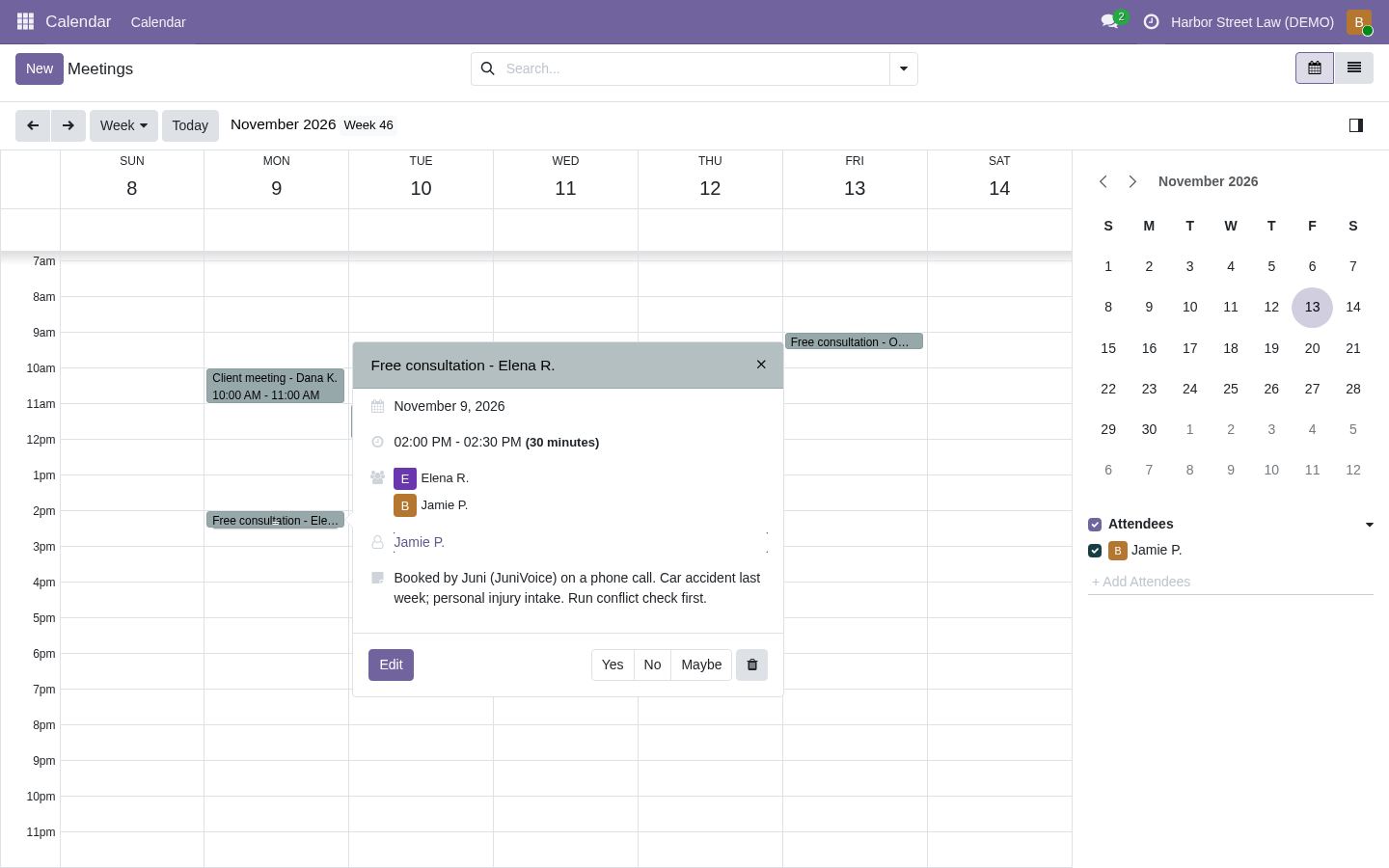Create a New meeting
This screenshot has height=868, width=1389.
[x=40, y=68]
